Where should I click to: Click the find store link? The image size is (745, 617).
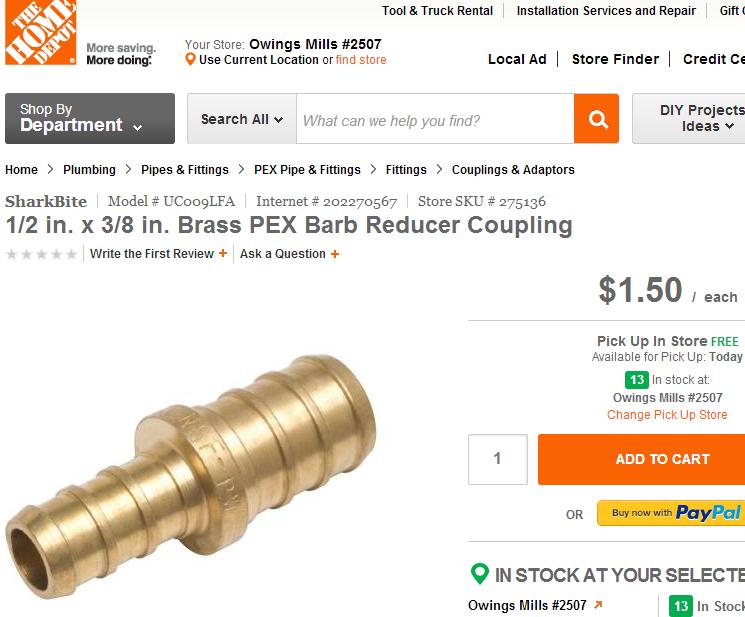[361, 60]
